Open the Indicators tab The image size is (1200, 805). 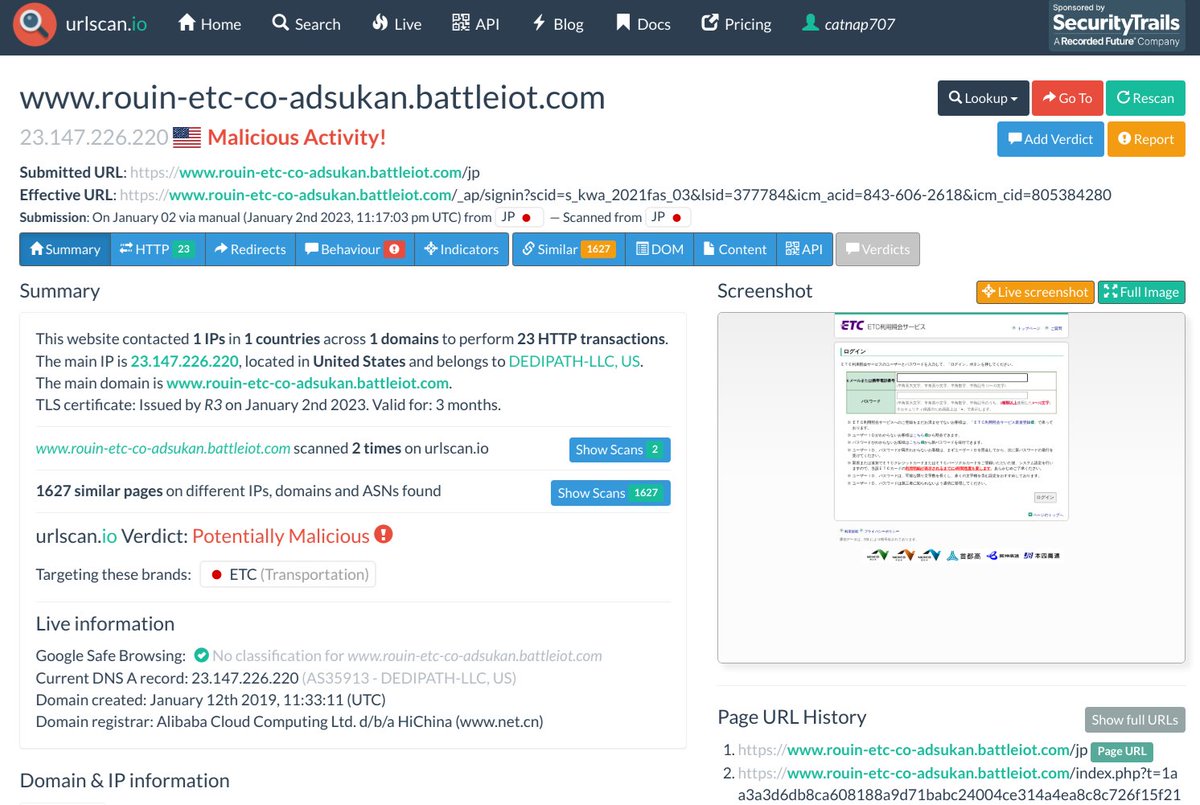pos(461,249)
